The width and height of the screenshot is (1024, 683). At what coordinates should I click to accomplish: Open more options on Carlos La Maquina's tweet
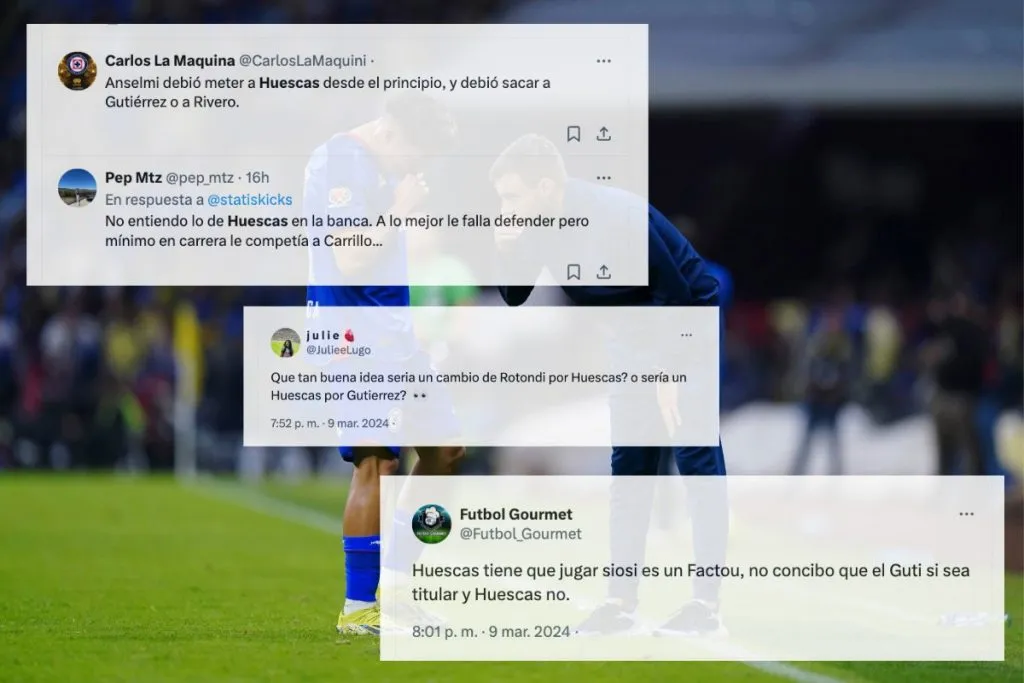point(603,61)
